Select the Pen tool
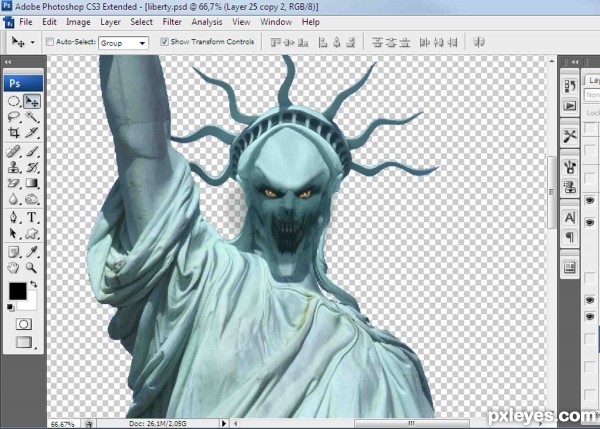This screenshot has width=600, height=429. click(x=14, y=217)
